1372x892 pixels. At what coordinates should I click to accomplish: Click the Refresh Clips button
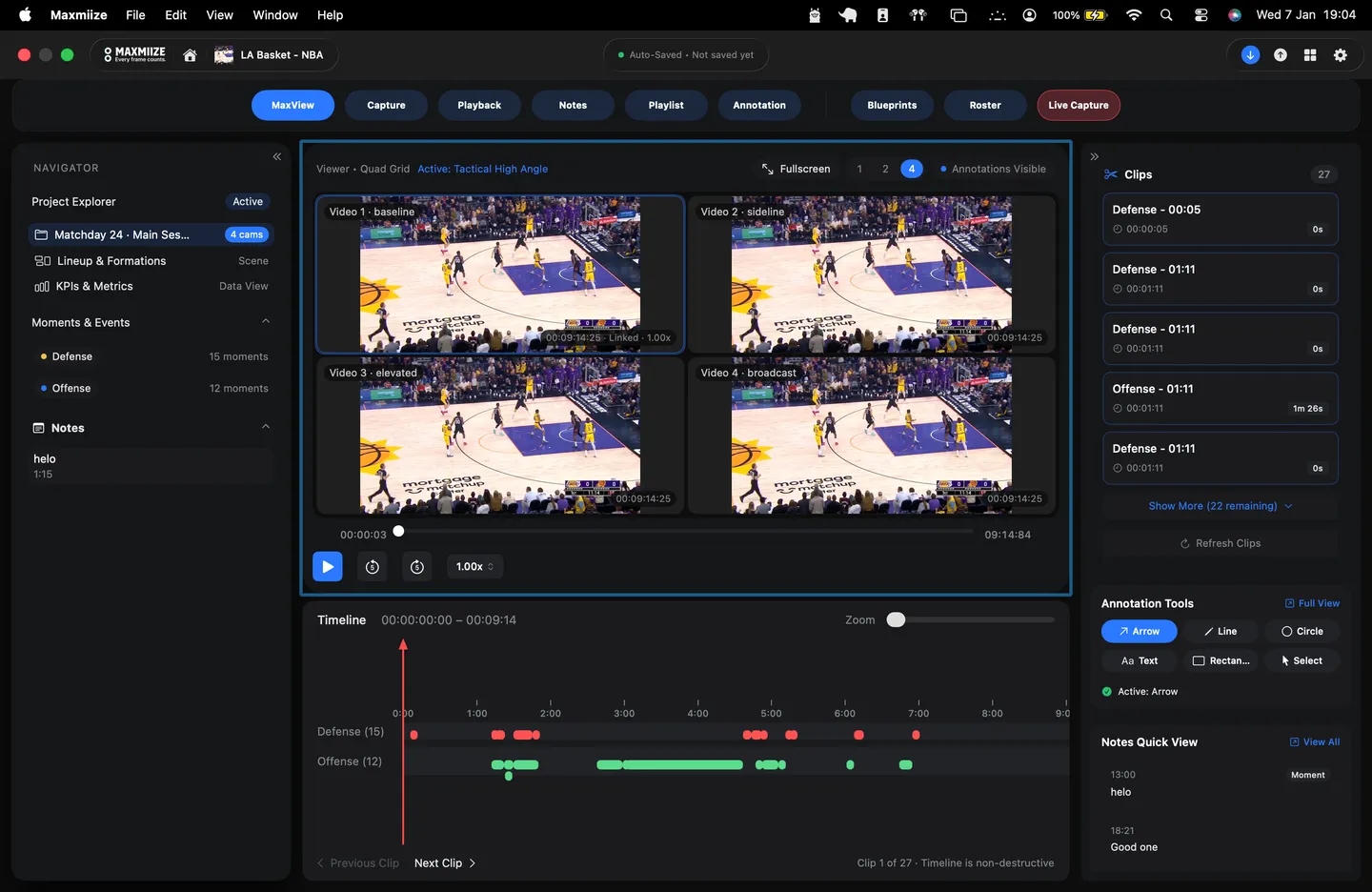coord(1221,543)
